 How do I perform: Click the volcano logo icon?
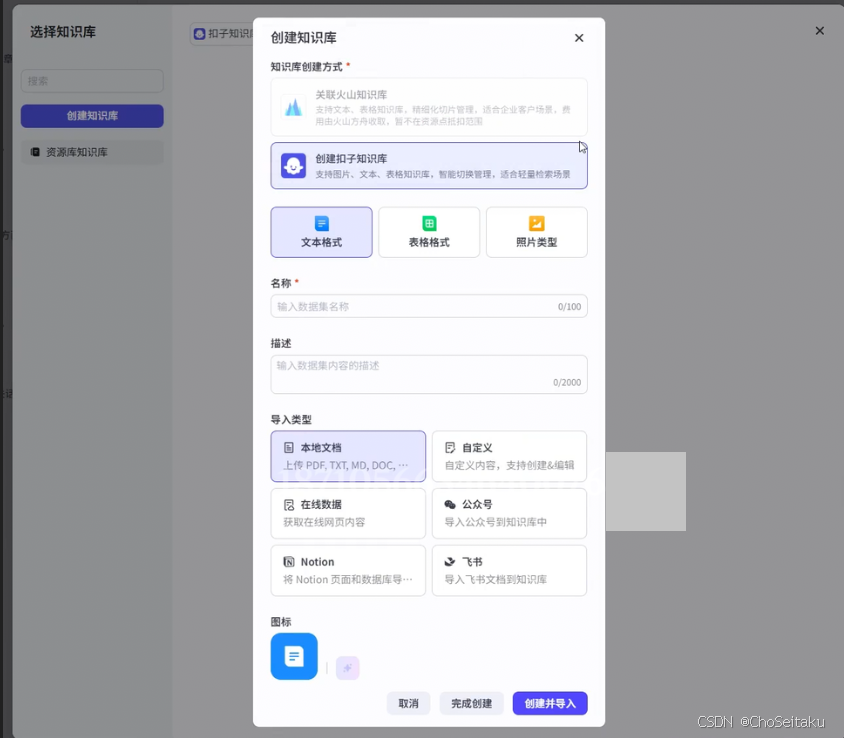click(293, 107)
